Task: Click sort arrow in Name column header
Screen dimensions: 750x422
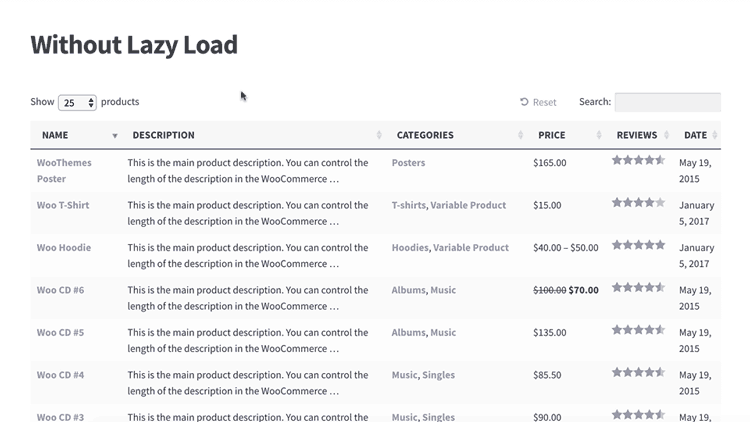Action: click(115, 136)
